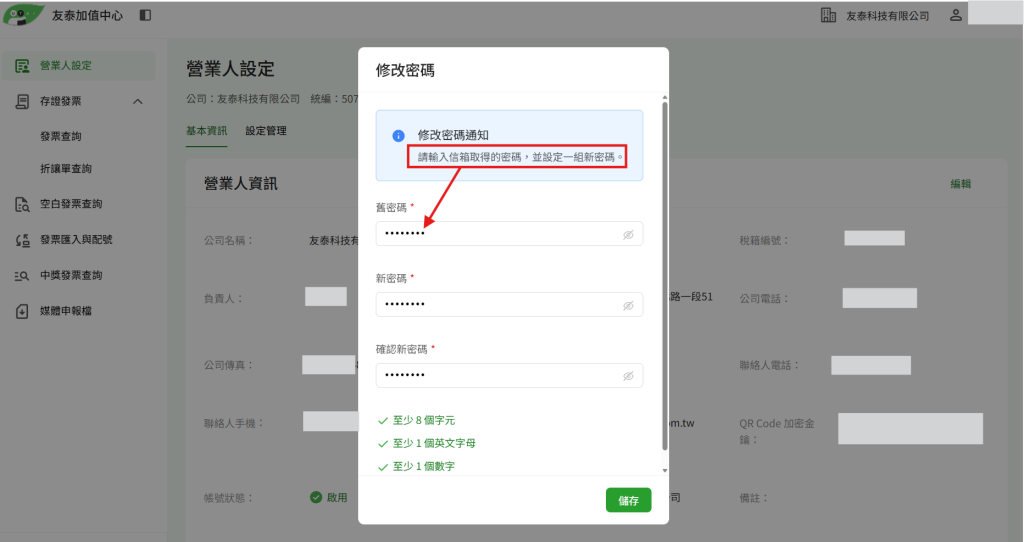
Task: Click into the 舊密碼 input field
Action: click(509, 234)
